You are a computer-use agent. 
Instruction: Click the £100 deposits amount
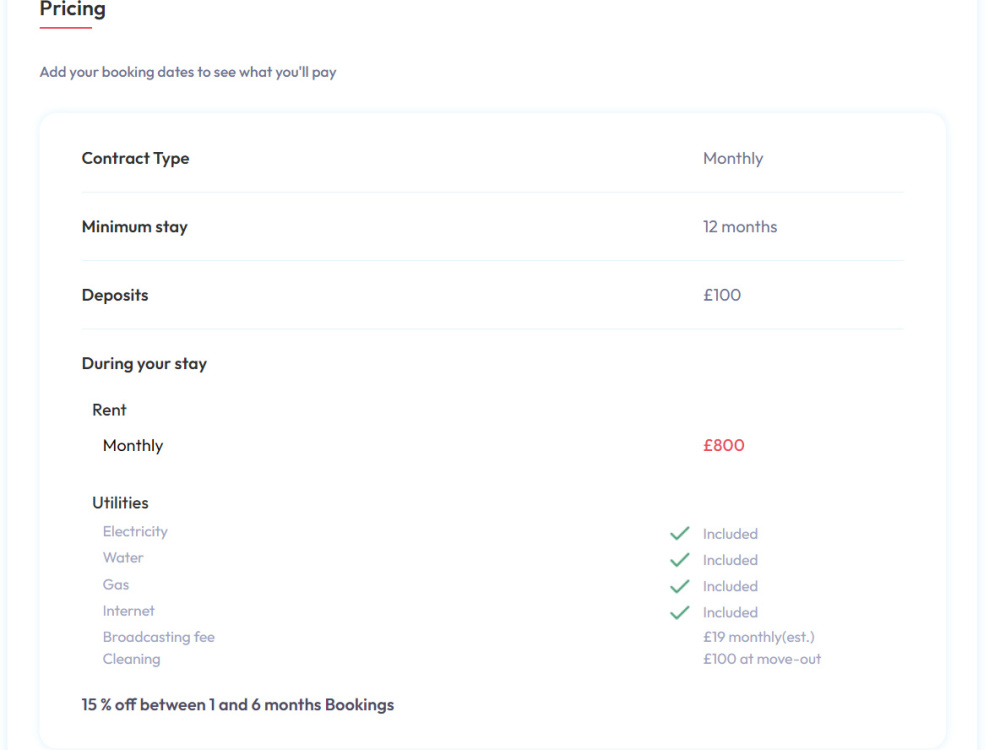pos(722,295)
